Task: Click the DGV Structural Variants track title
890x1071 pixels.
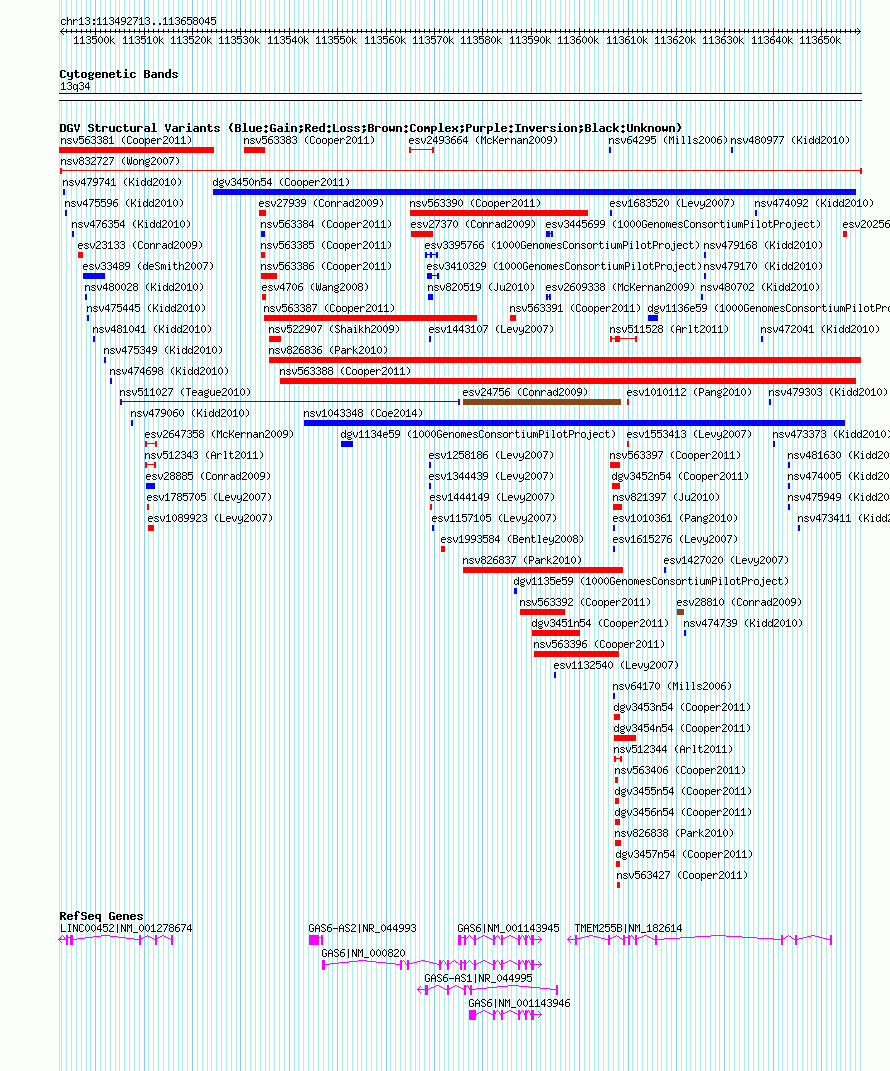Action: (x=371, y=128)
